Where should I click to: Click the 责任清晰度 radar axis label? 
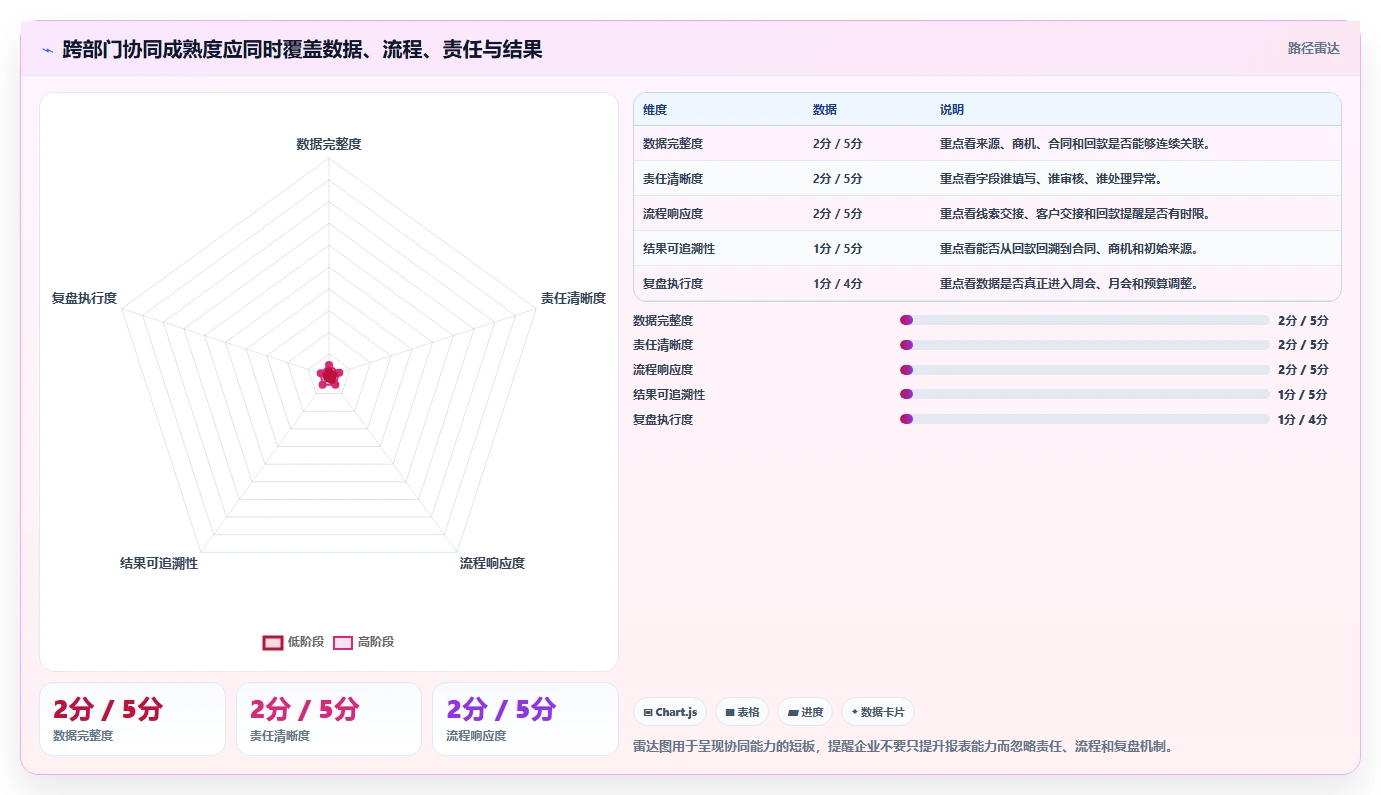573,298
